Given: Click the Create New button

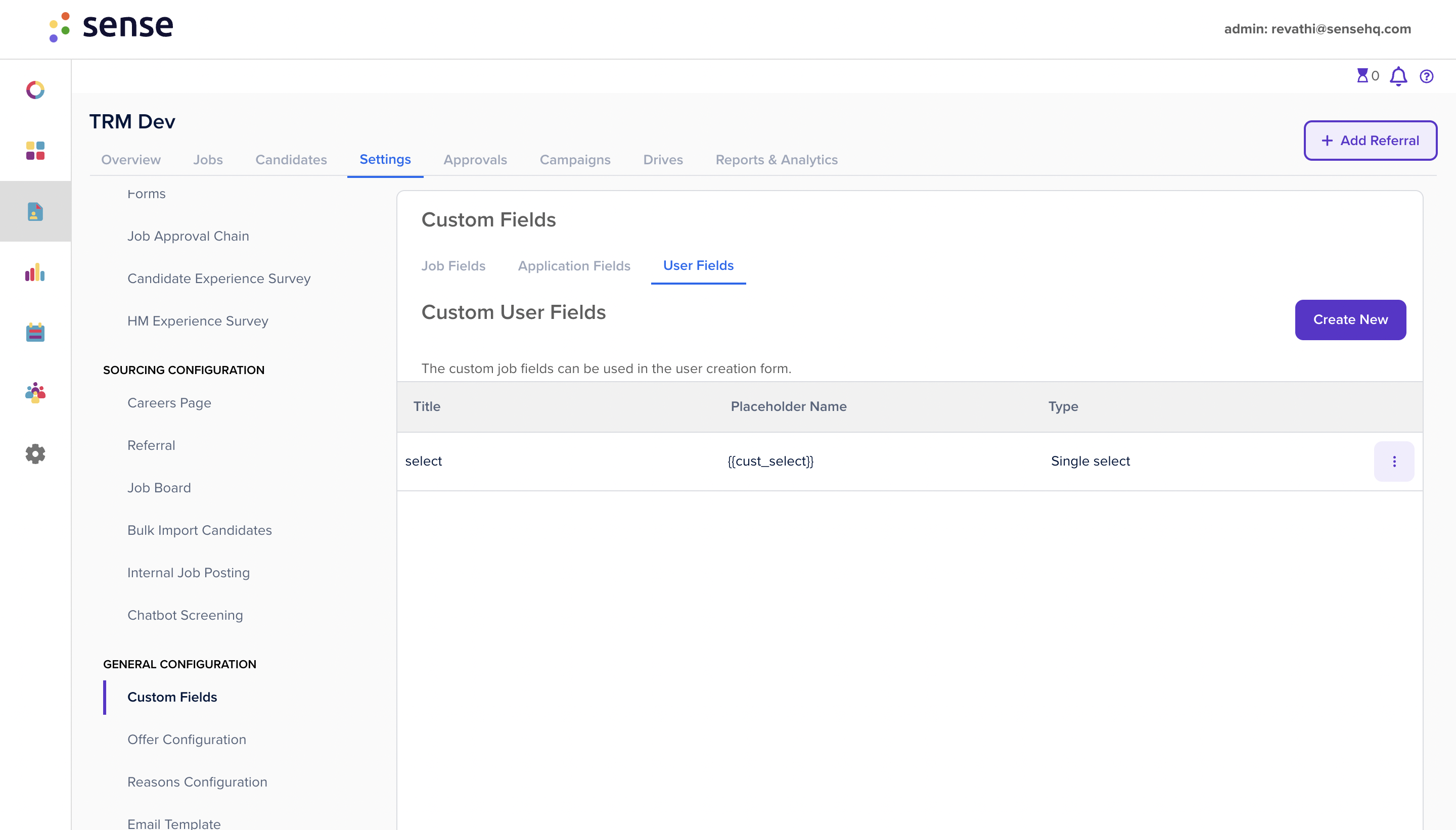Looking at the screenshot, I should pos(1350,320).
